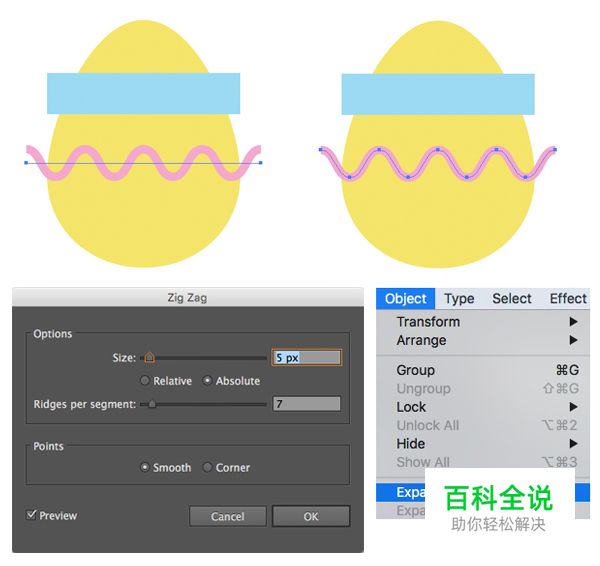Choose Corner points option
This screenshot has height=566, width=600.
(x=208, y=467)
